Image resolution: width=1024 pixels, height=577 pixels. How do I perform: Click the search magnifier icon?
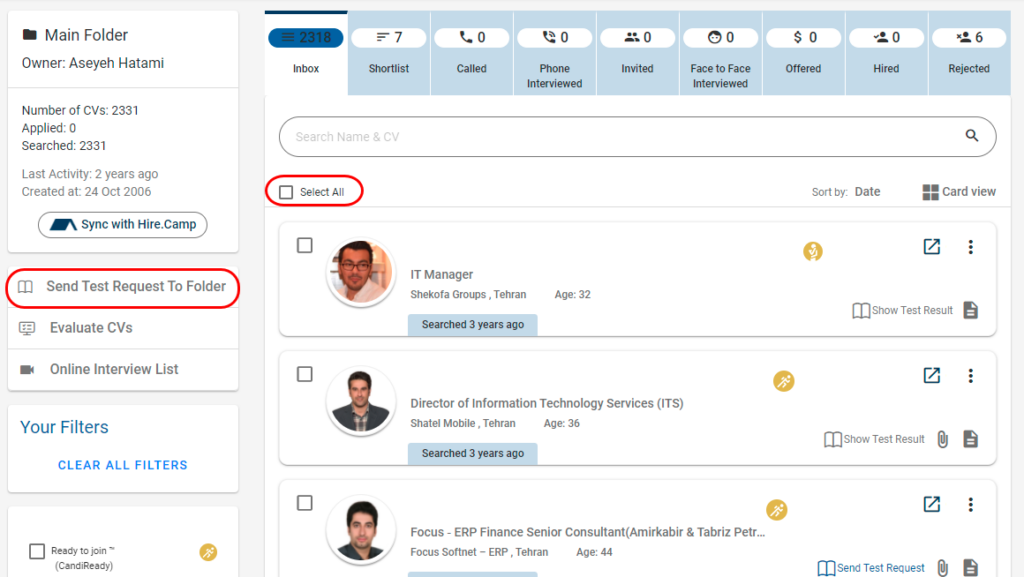971,137
